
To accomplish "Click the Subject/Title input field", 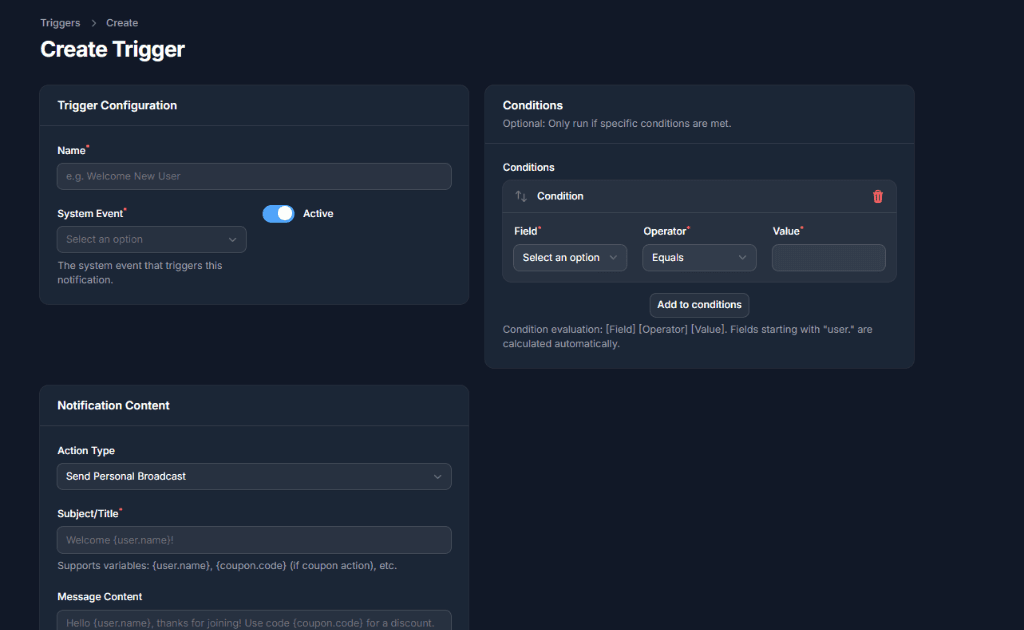I will pos(254,539).
